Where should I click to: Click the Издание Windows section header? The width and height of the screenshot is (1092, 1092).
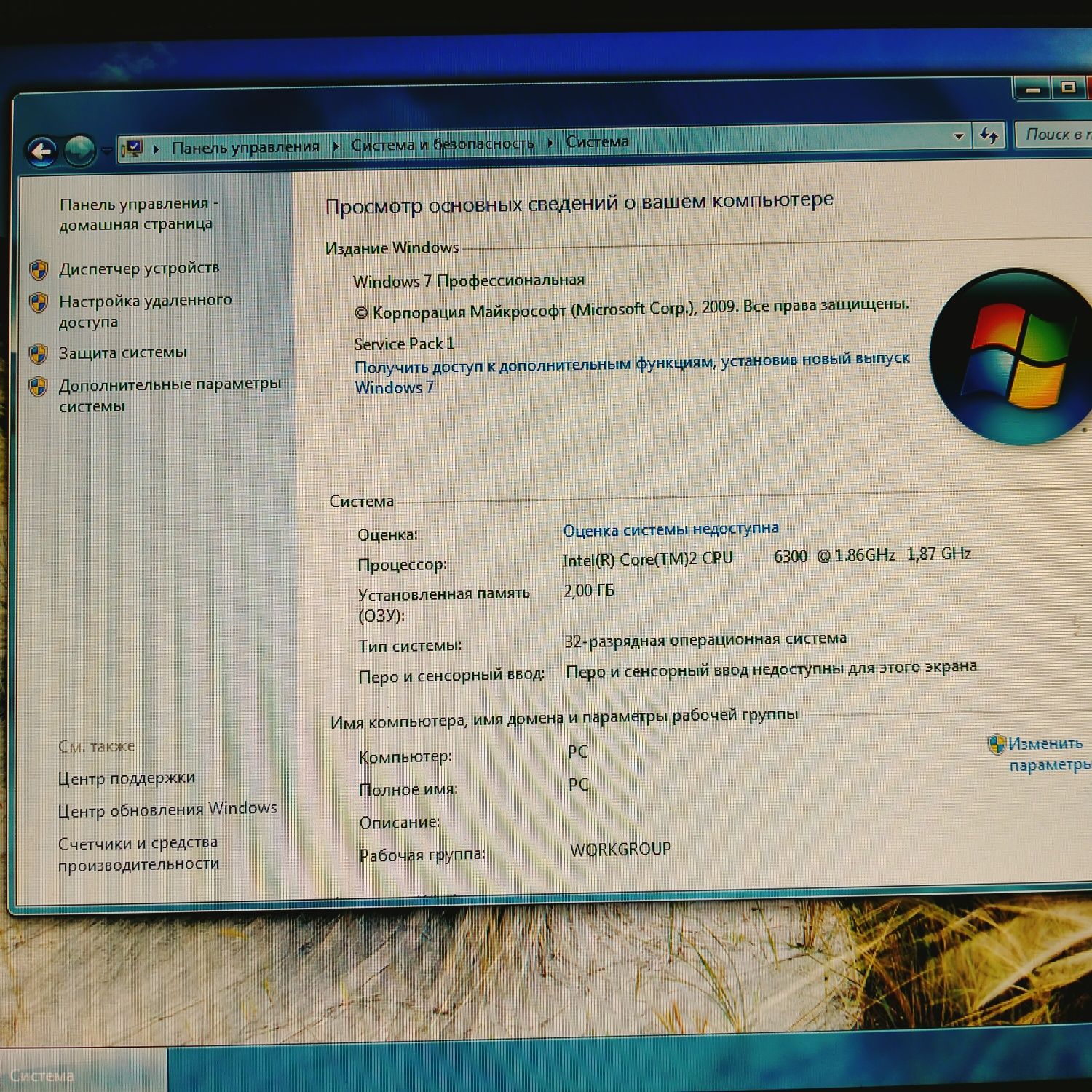tap(392, 248)
